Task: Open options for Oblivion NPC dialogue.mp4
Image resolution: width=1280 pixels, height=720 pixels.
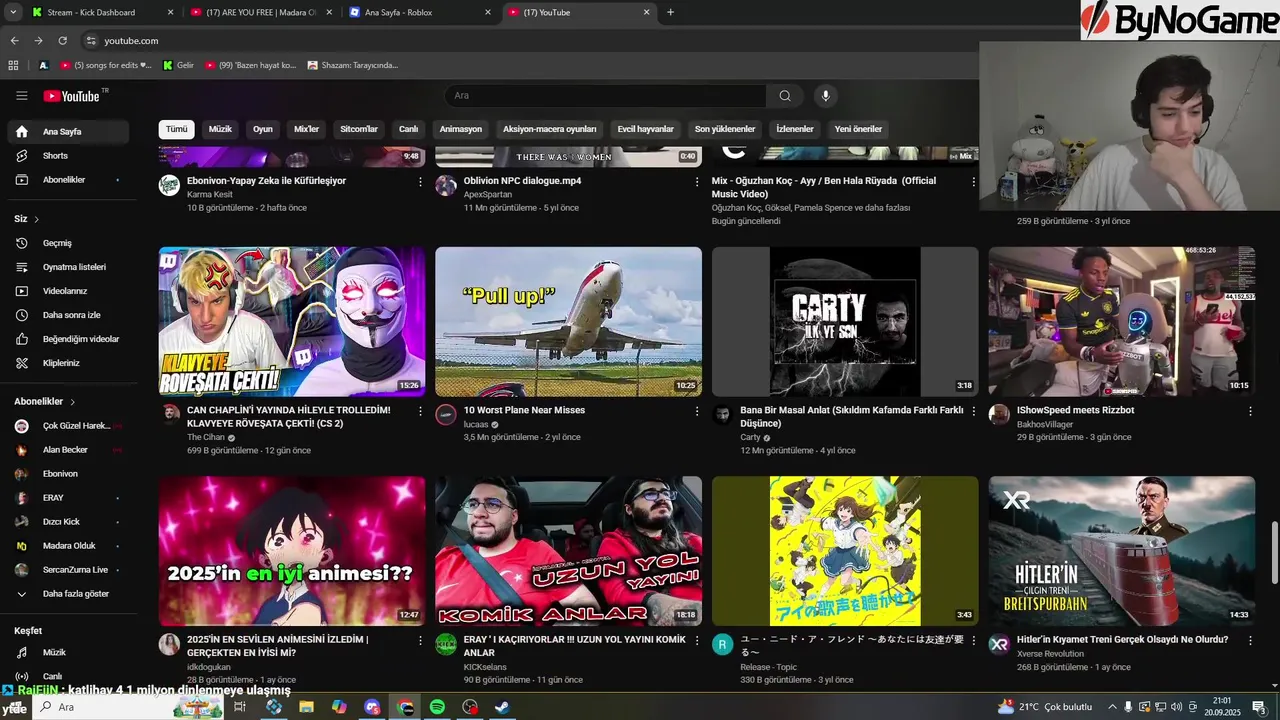Action: coord(697,182)
